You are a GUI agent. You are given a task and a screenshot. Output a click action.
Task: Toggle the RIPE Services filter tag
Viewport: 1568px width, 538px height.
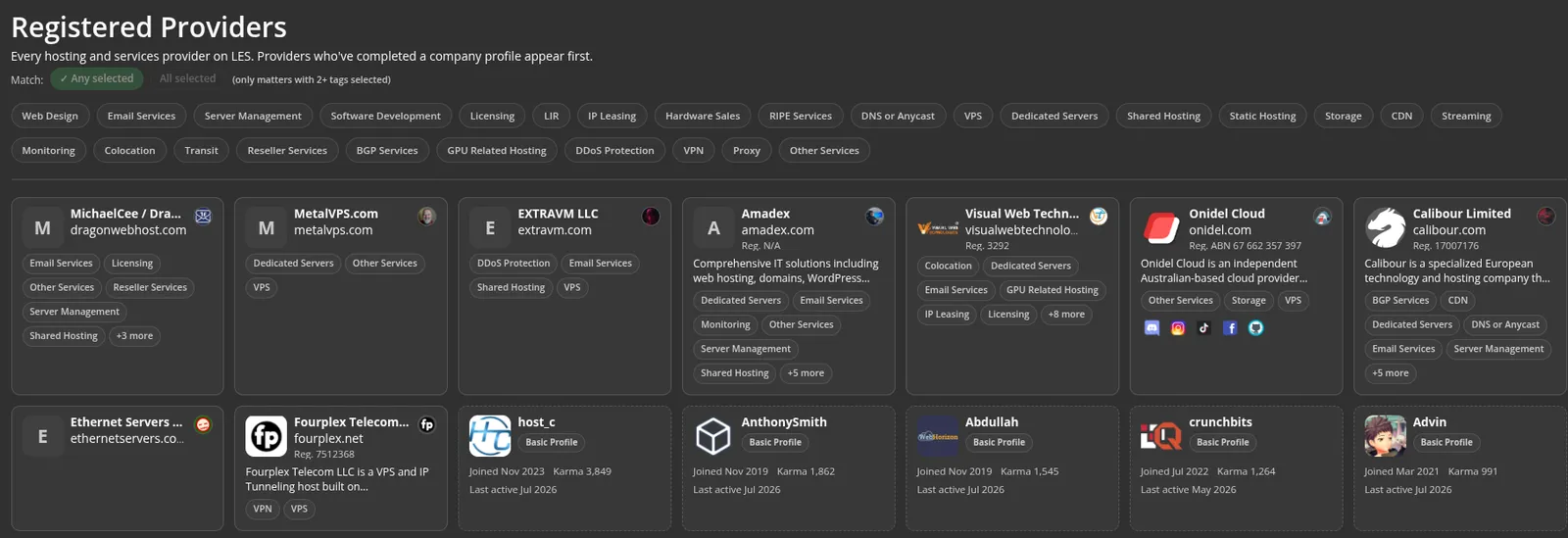[800, 116]
